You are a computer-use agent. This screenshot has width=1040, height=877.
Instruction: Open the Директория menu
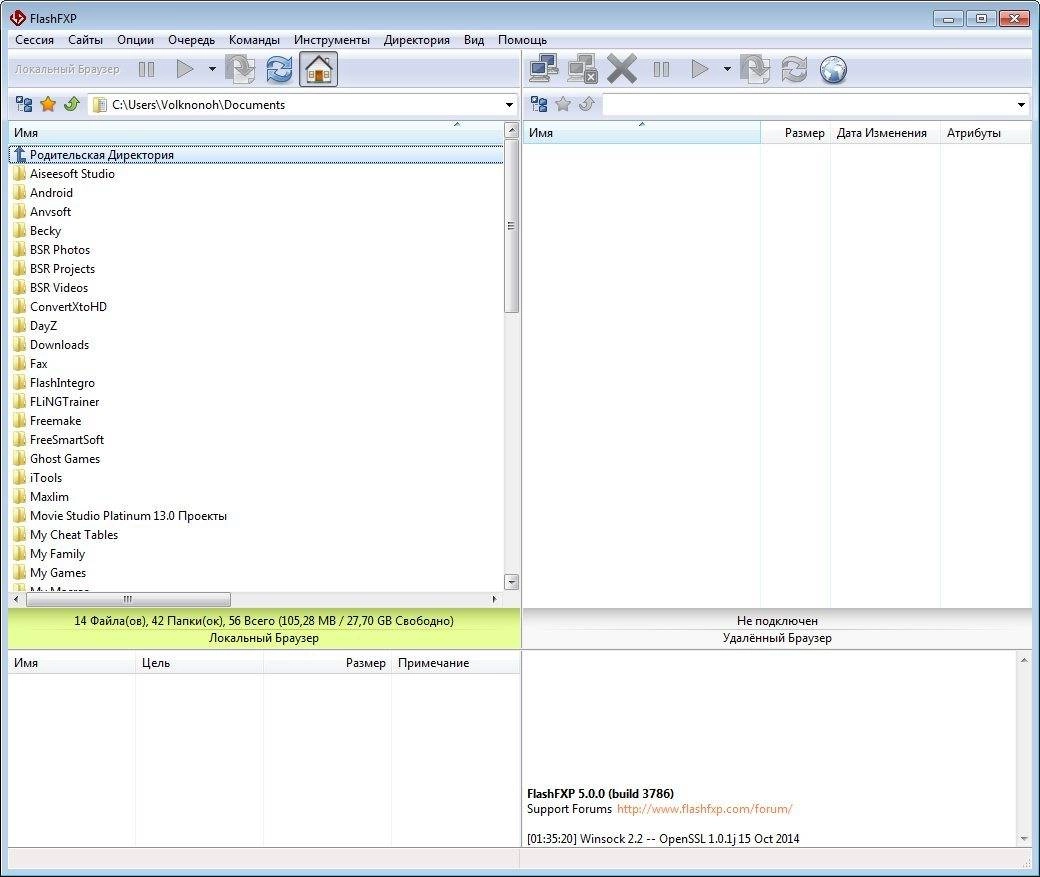pos(417,40)
